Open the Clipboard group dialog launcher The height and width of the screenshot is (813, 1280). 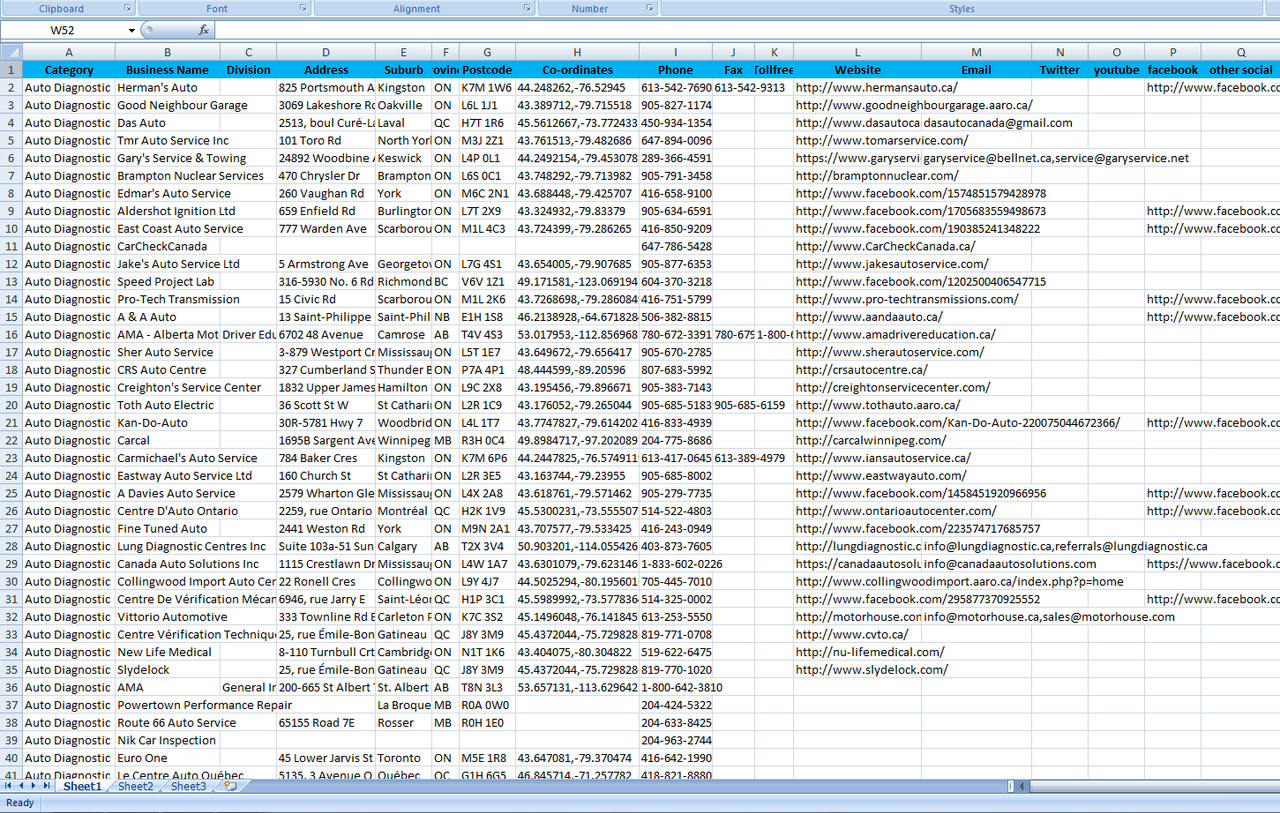coord(128,8)
